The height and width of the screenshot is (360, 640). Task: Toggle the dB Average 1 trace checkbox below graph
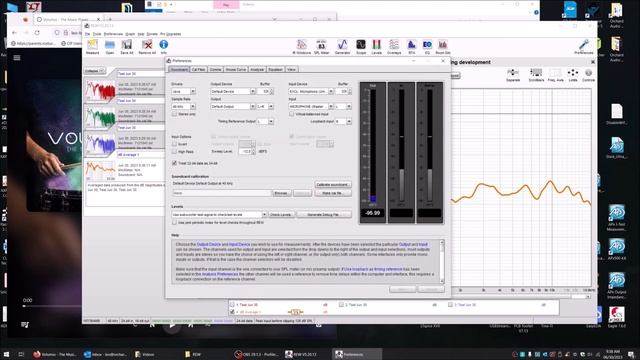coord(232,312)
